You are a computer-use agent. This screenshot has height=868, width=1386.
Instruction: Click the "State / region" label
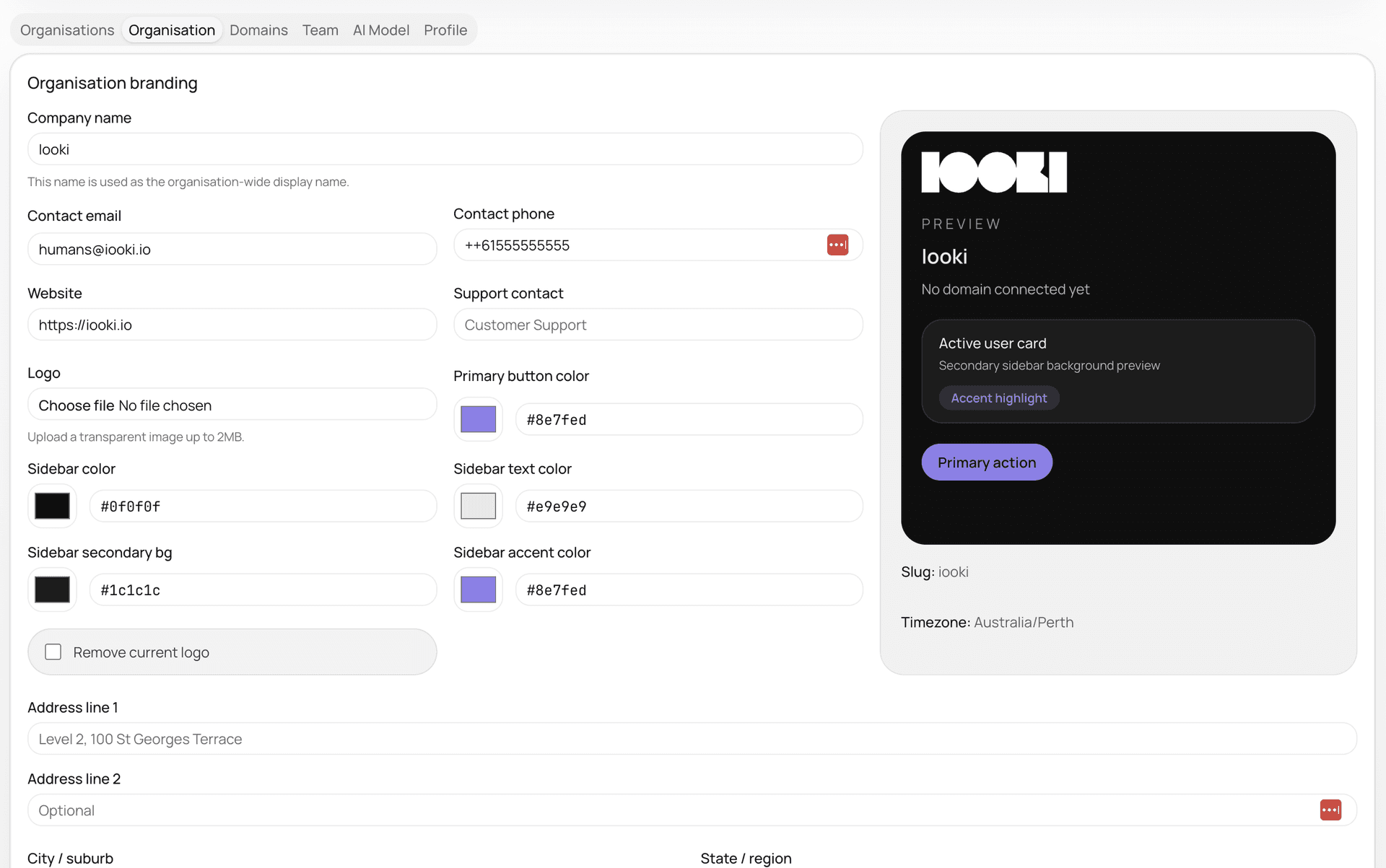tap(746, 859)
